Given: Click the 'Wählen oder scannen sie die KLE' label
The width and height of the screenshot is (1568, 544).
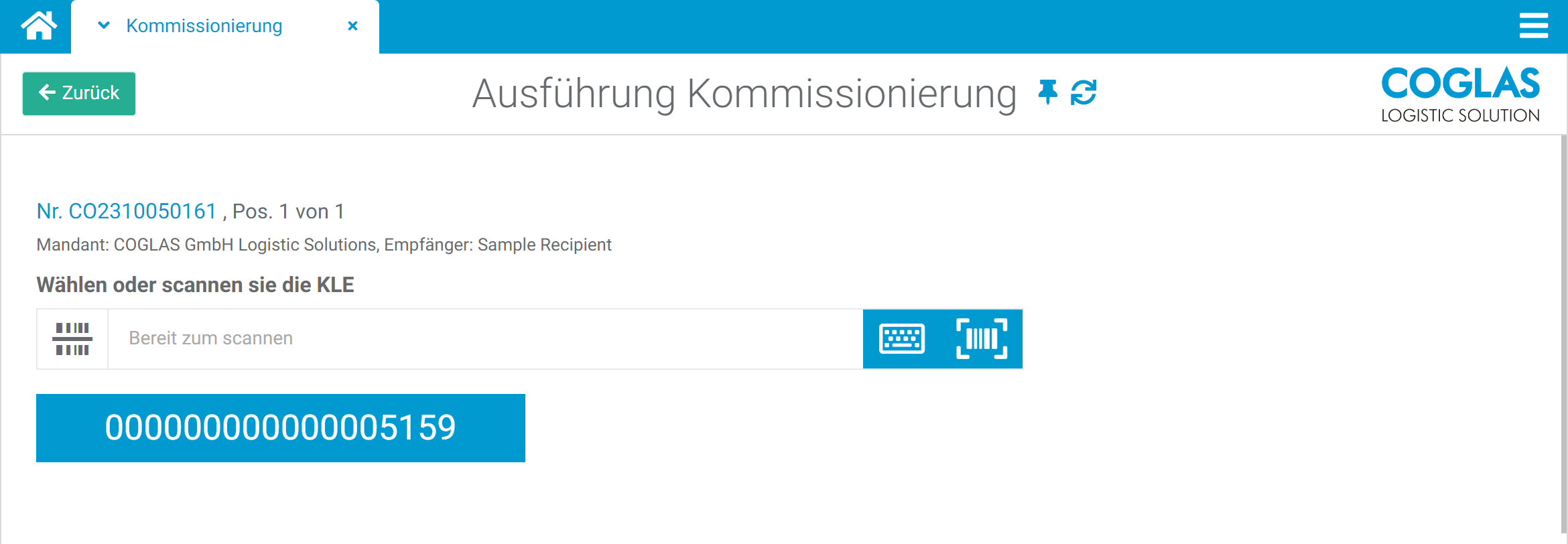Looking at the screenshot, I should pyautogui.click(x=195, y=285).
